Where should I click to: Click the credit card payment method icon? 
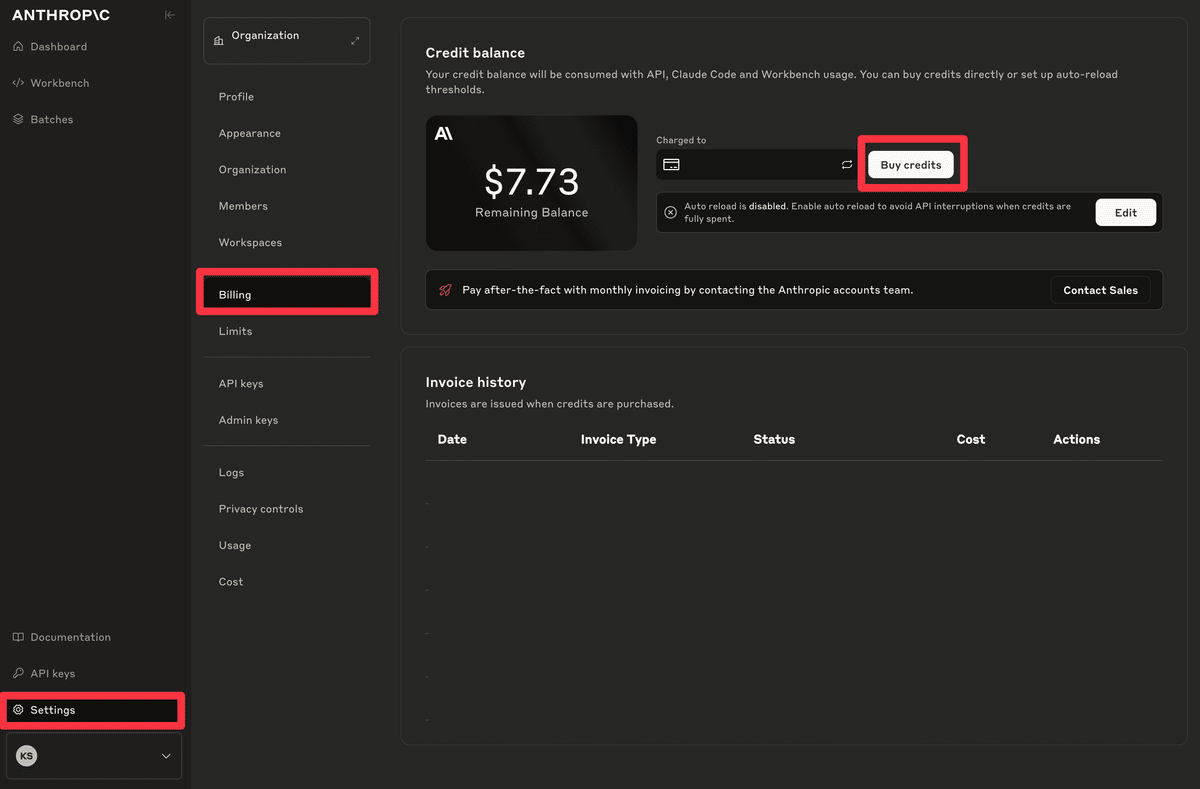coord(671,164)
